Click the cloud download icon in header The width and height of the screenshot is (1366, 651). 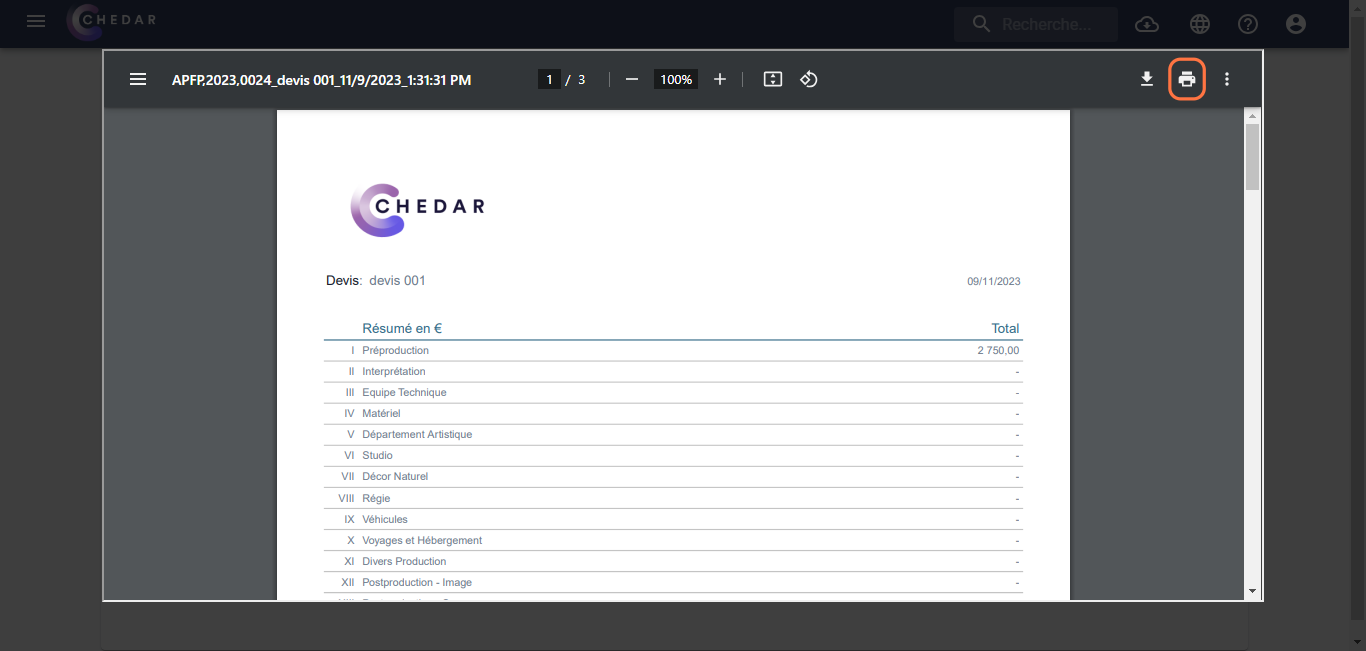point(1147,24)
